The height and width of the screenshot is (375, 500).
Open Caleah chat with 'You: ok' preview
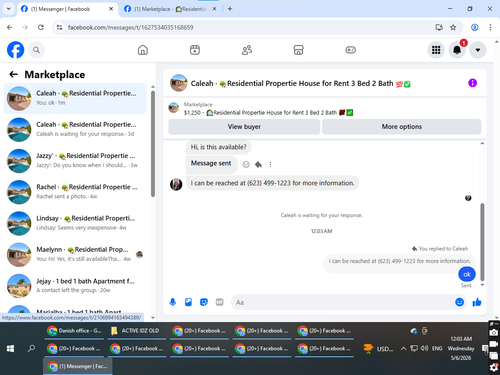(x=75, y=98)
